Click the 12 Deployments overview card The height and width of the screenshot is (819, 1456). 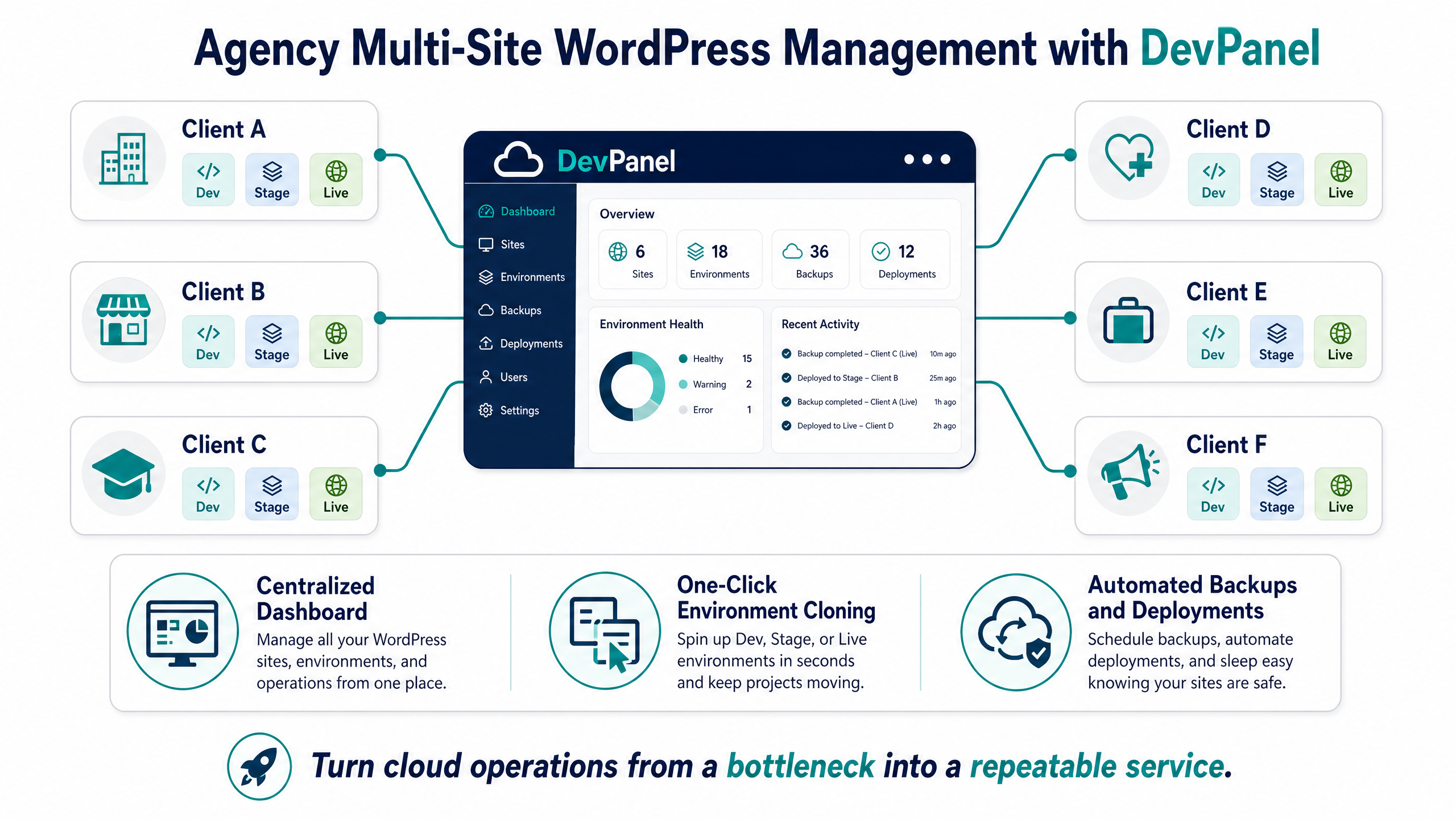905,260
